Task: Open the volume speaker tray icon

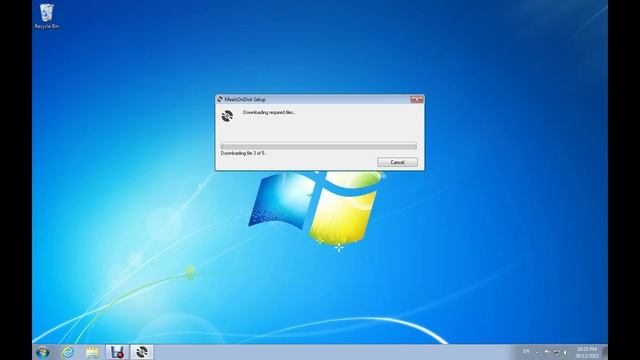Action: click(565, 352)
